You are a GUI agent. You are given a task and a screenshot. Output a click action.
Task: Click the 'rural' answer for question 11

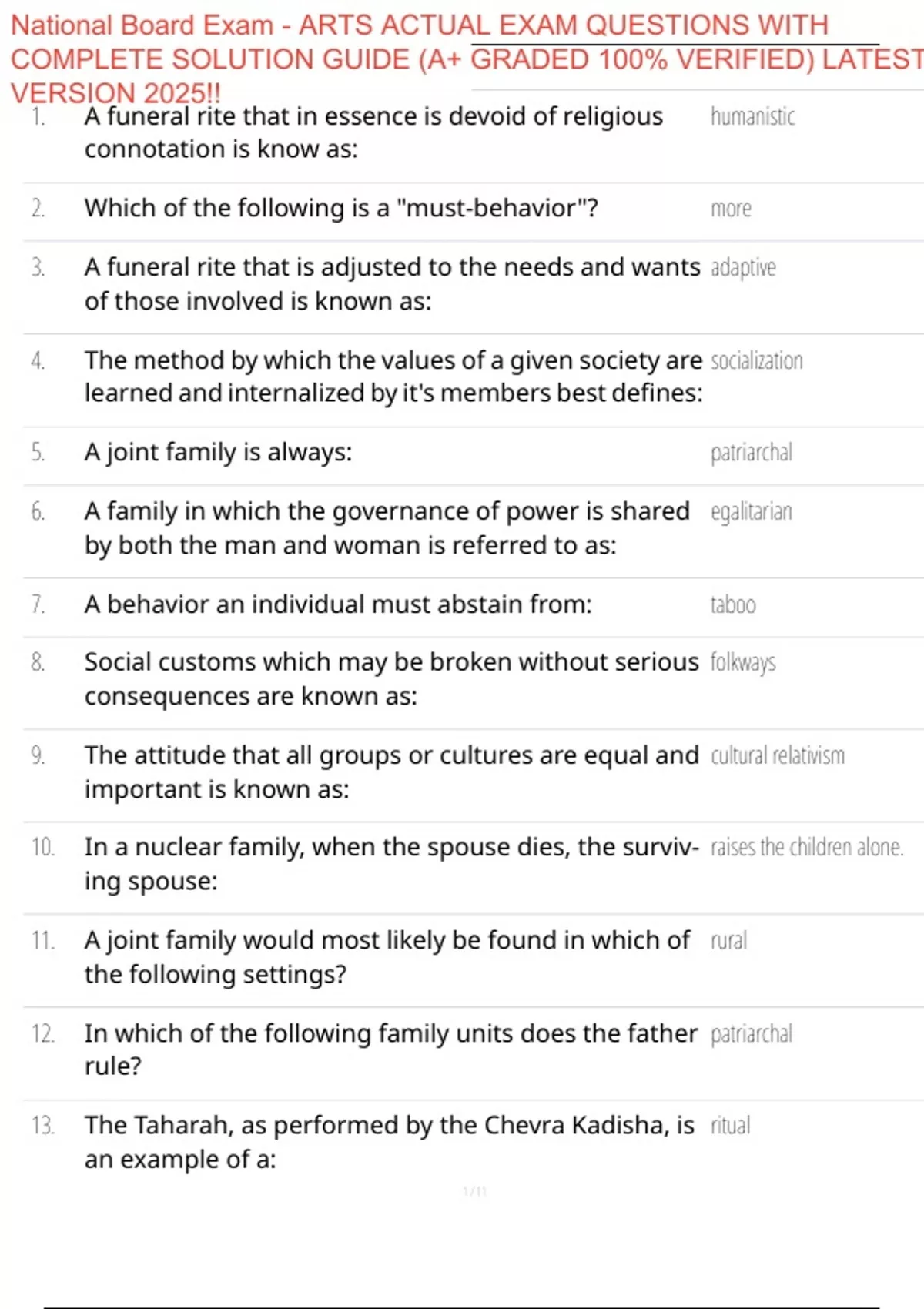point(728,940)
